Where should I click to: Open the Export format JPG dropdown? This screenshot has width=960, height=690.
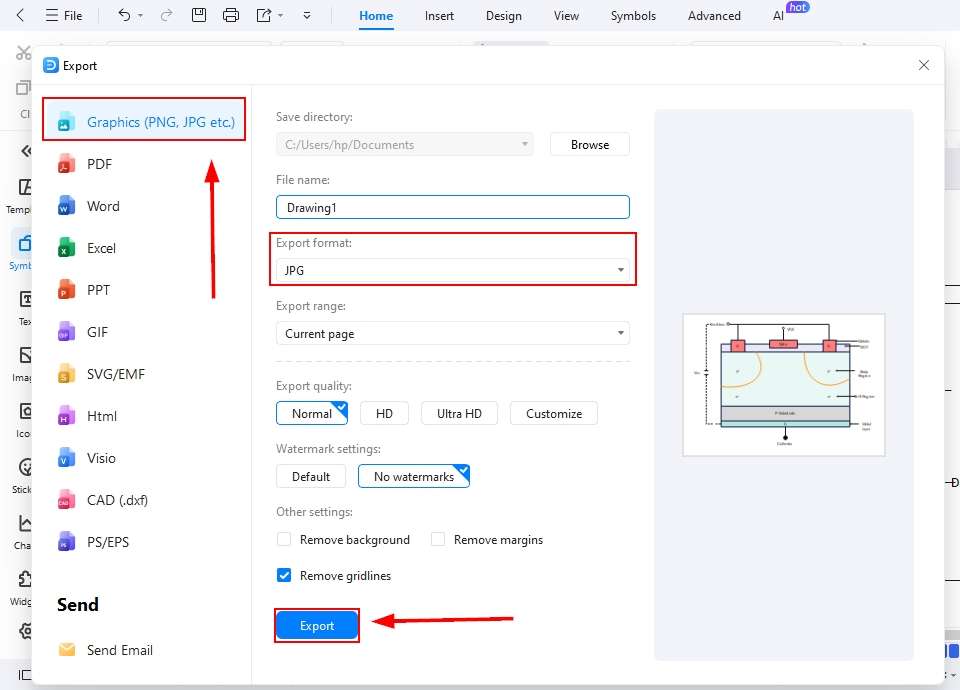click(452, 270)
